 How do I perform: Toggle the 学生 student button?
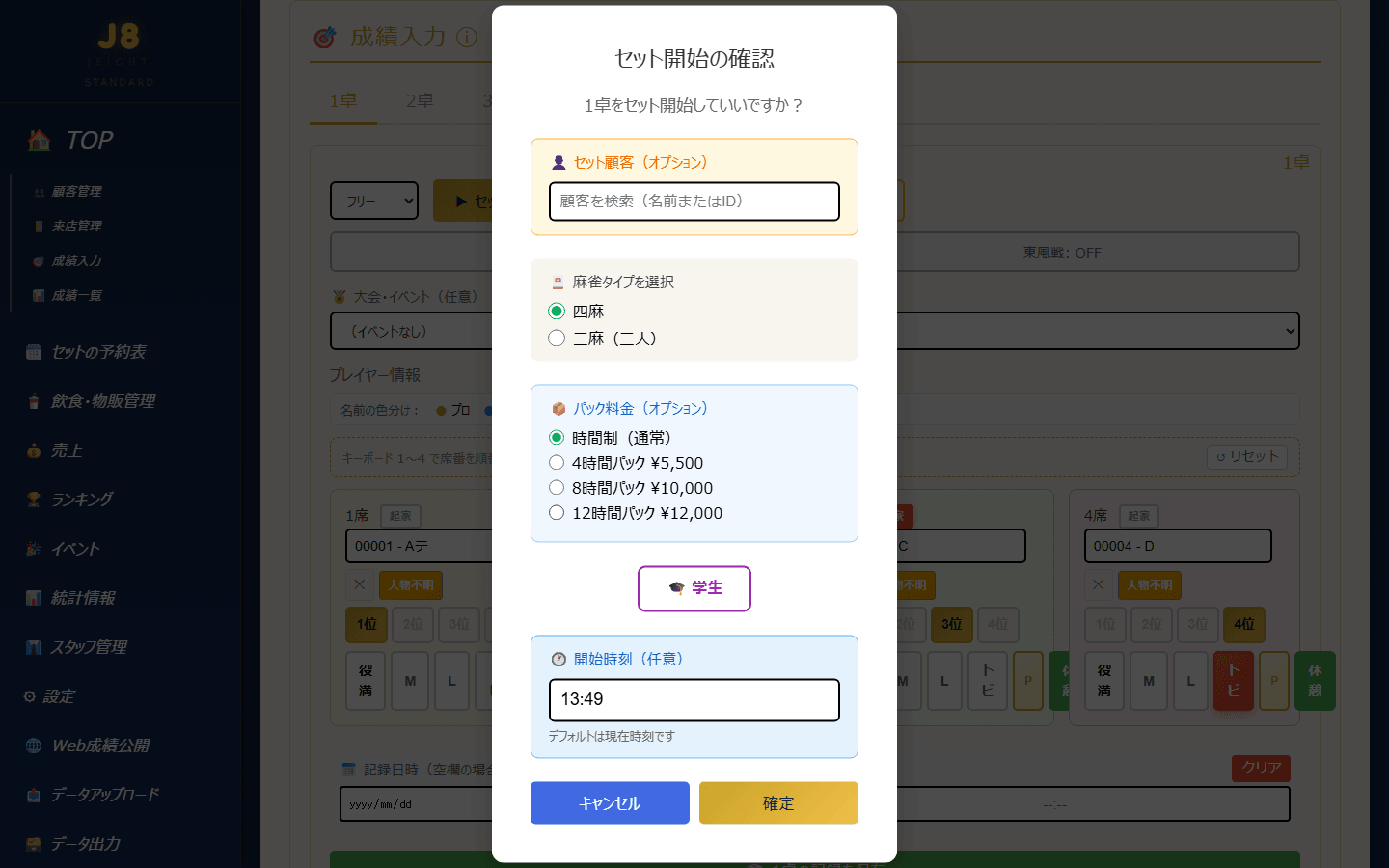point(694,588)
